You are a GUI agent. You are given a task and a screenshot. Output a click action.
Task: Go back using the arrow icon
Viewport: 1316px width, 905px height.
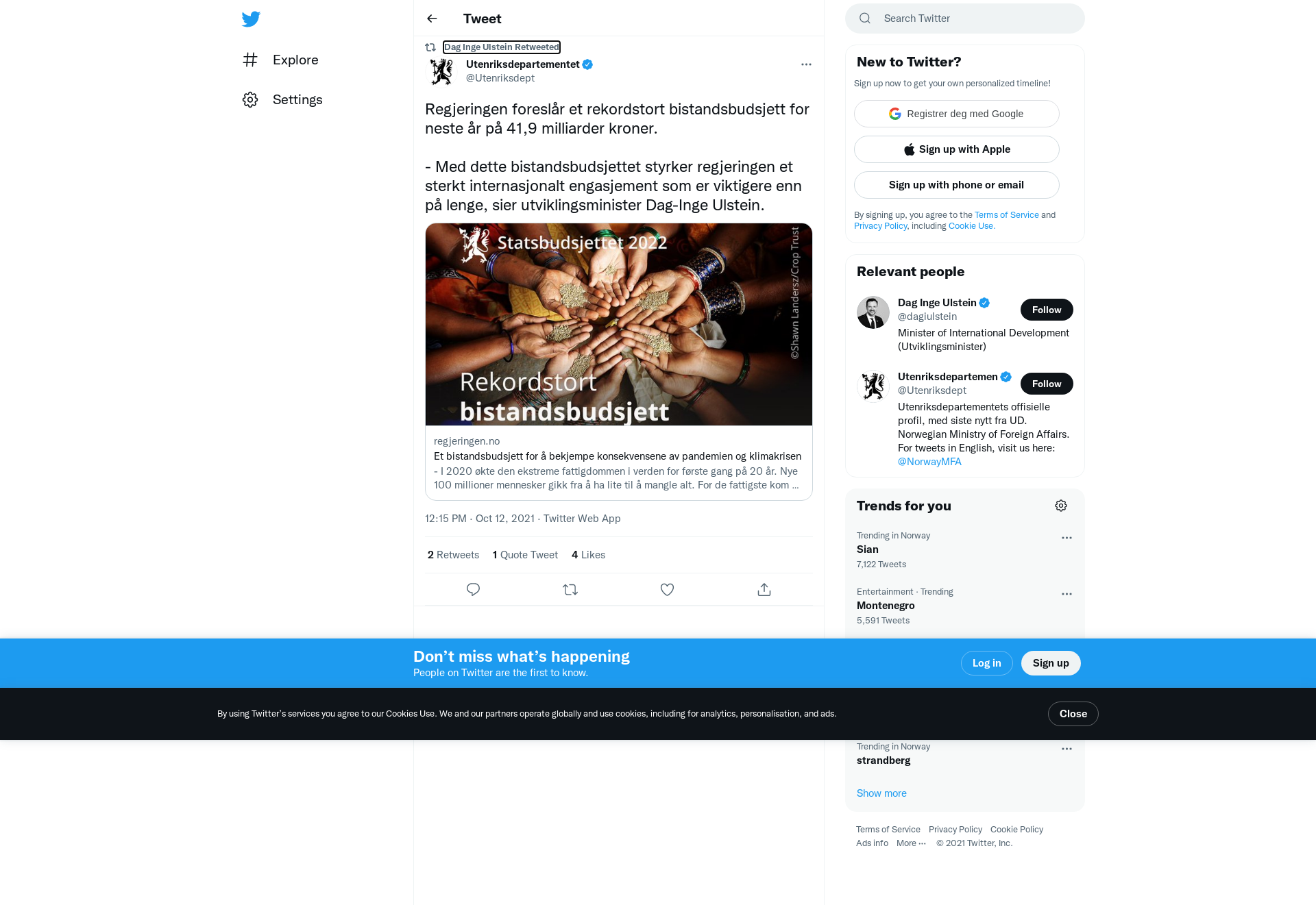coord(432,18)
